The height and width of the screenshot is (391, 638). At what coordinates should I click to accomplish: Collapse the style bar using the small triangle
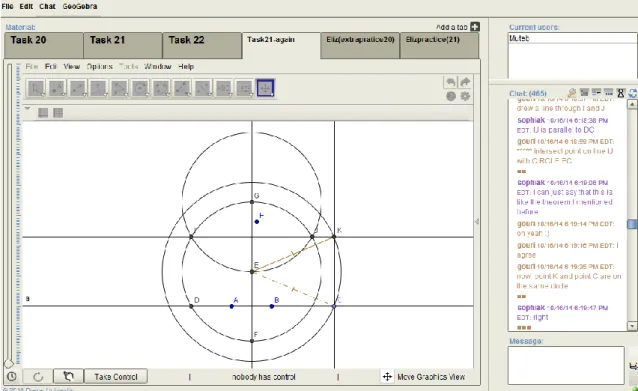[x=27, y=109]
